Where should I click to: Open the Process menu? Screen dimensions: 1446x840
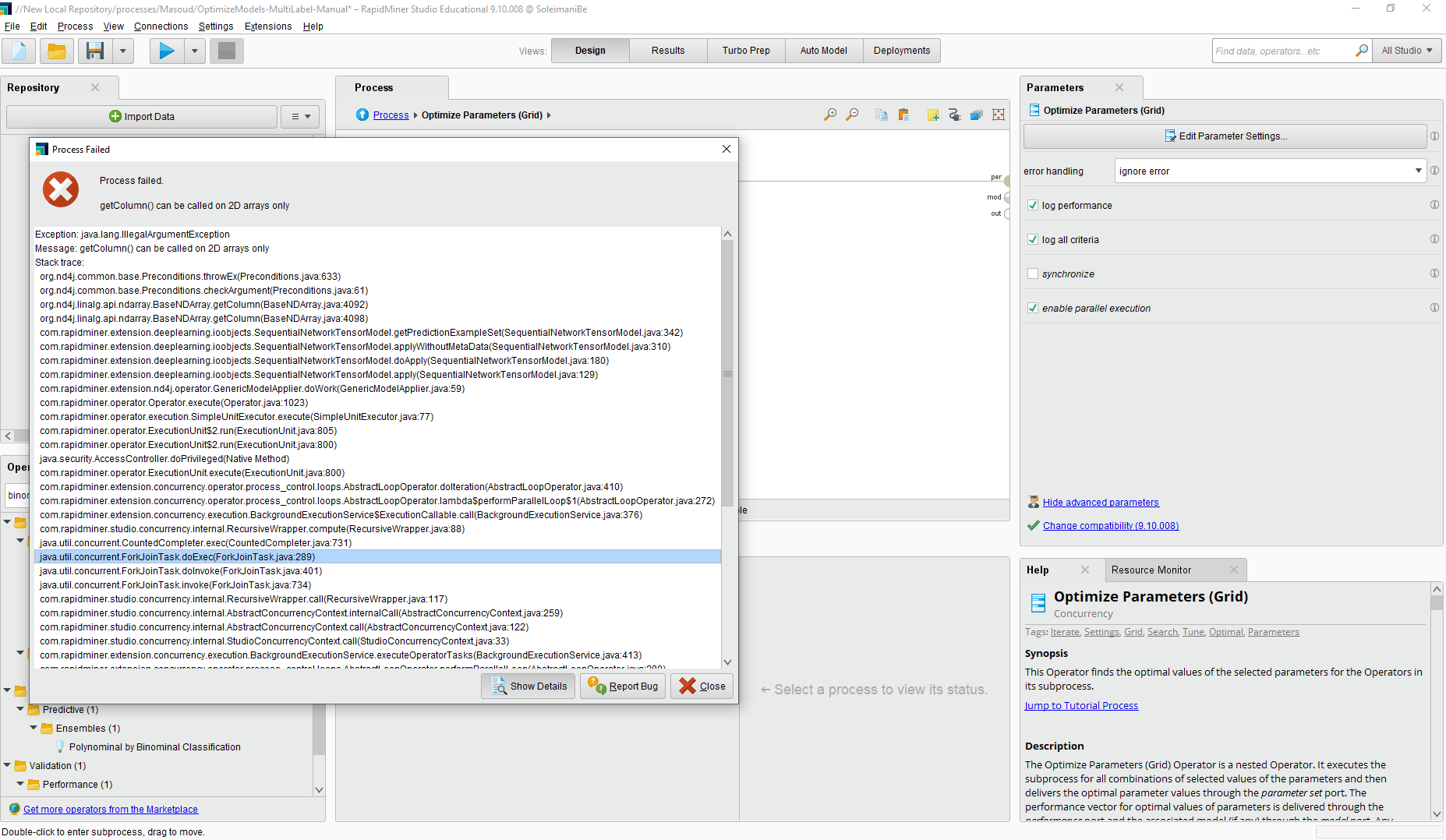click(75, 26)
